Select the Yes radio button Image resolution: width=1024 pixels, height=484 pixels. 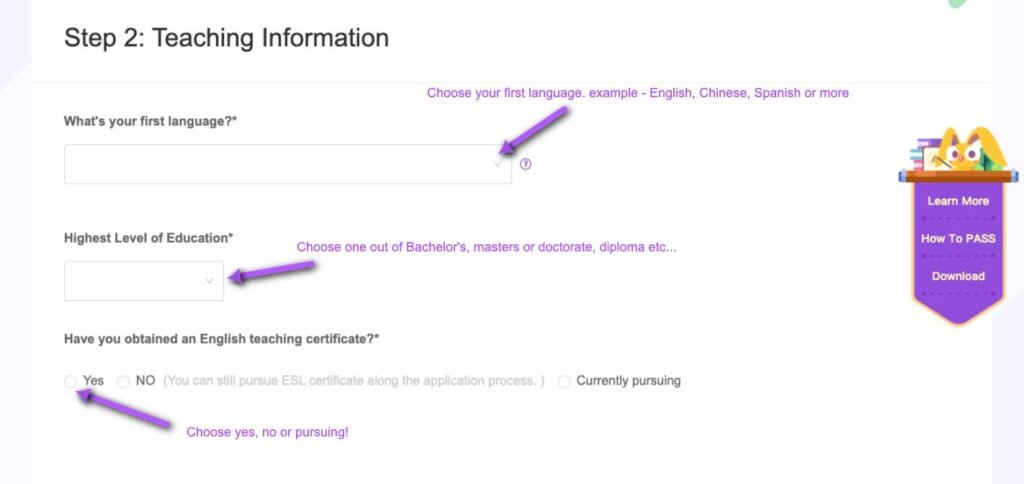tap(70, 381)
